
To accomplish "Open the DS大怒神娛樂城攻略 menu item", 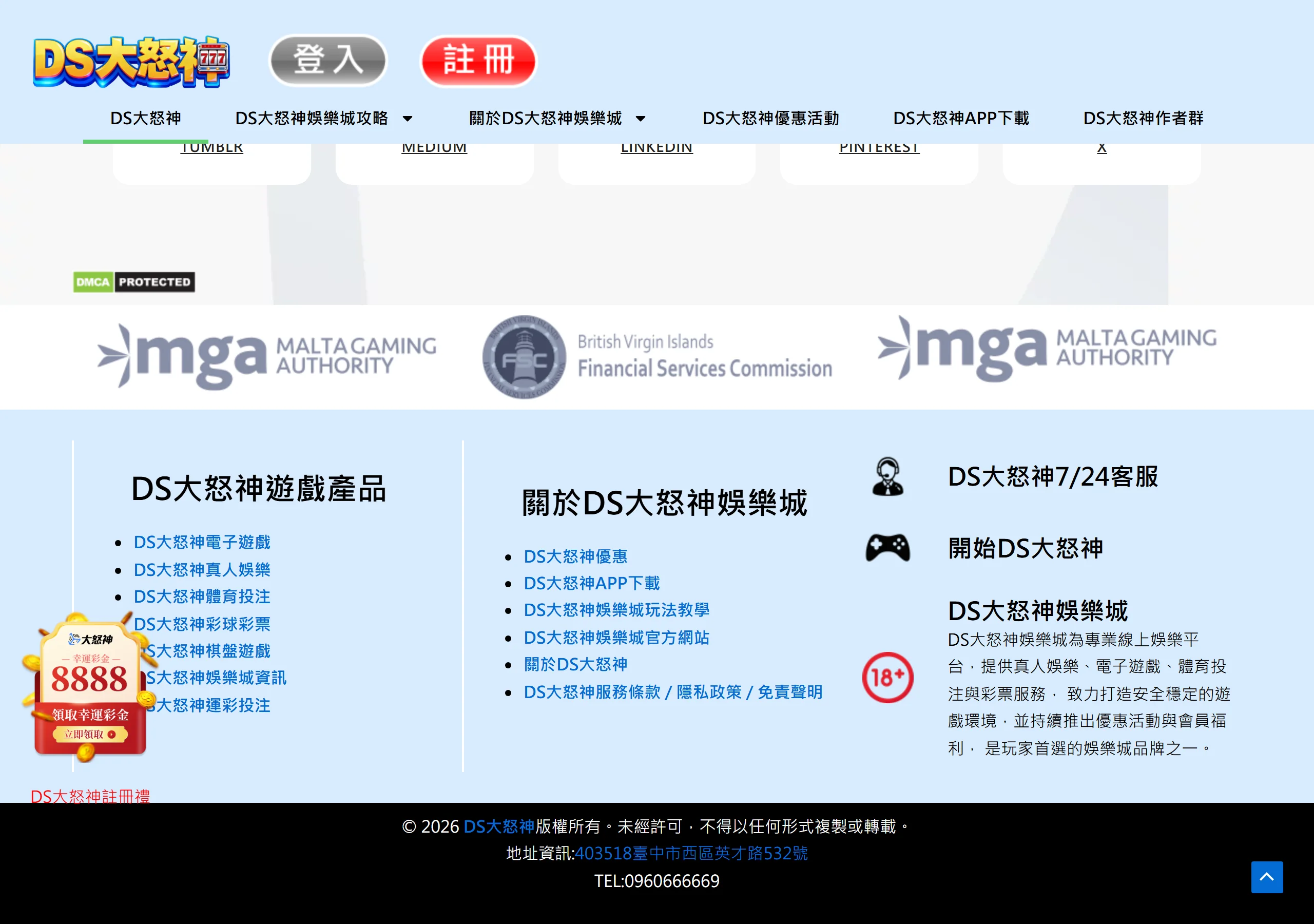I will (312, 119).
